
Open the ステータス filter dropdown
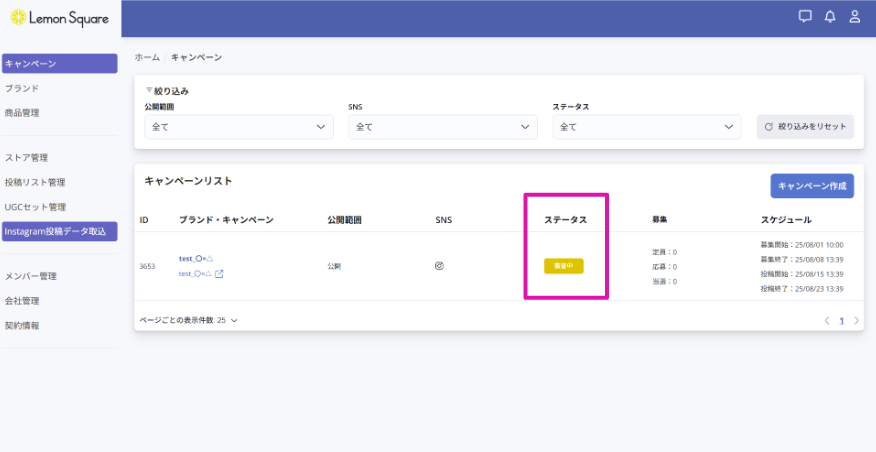[x=647, y=127]
